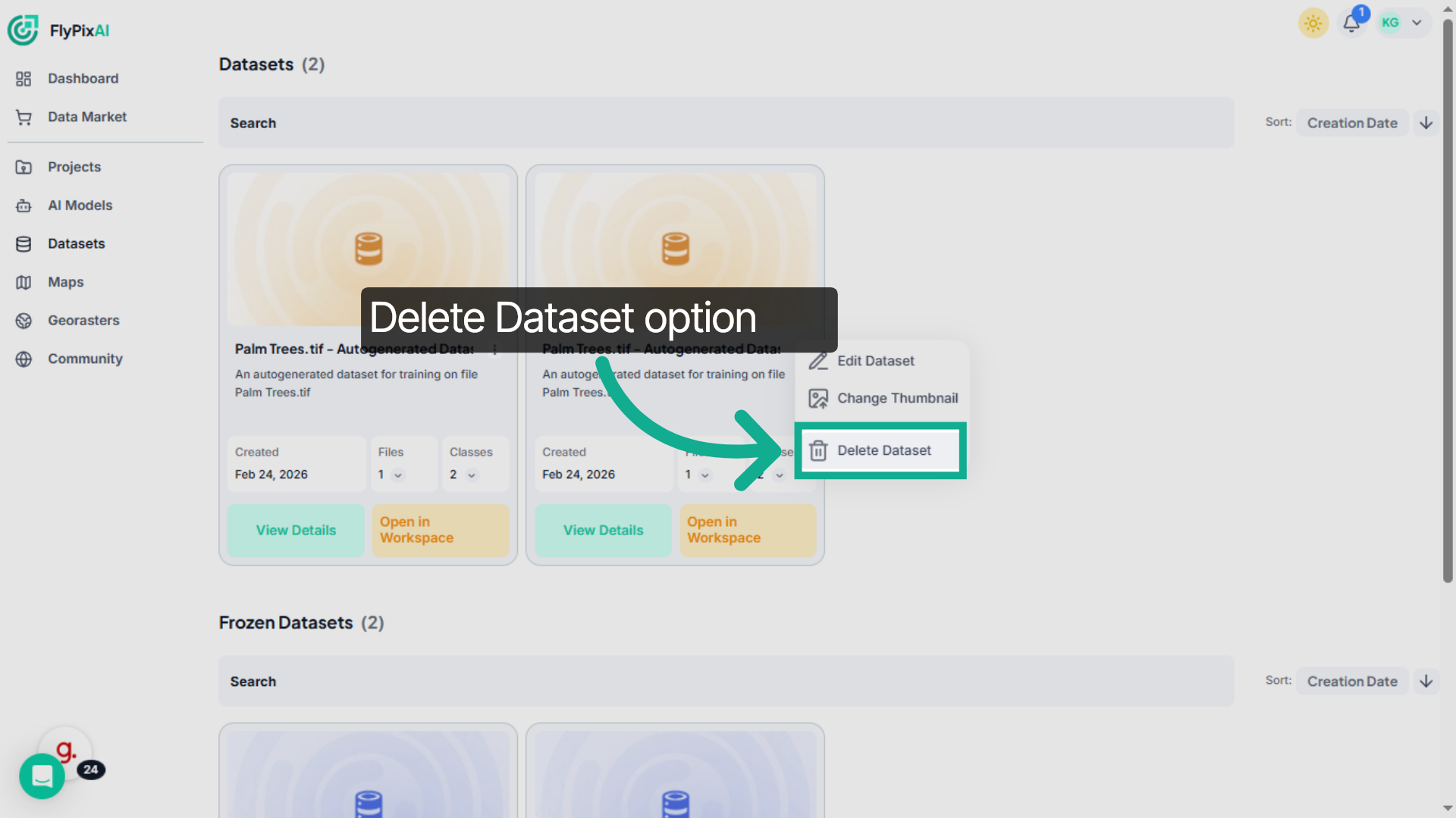Toggle Frozen Datasets sort direction arrow
The height and width of the screenshot is (818, 1456).
(x=1426, y=682)
